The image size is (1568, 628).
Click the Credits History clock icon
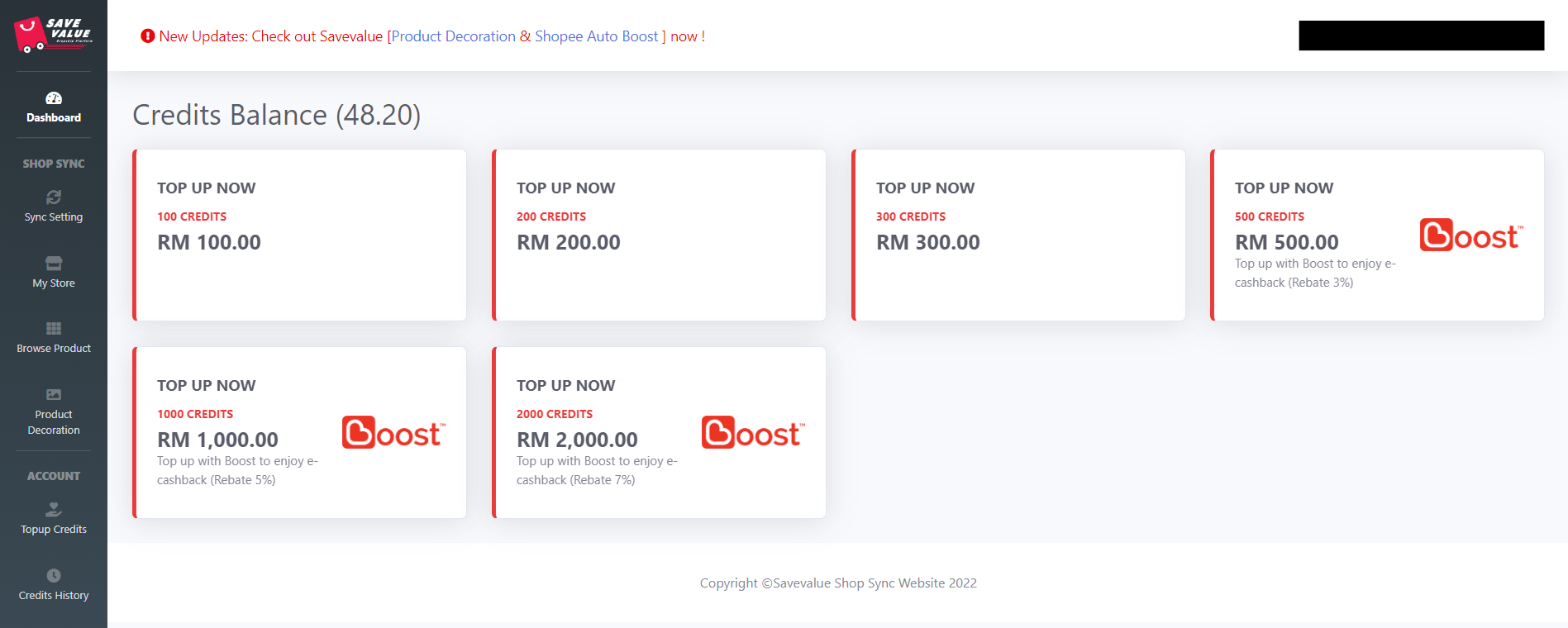click(x=54, y=576)
